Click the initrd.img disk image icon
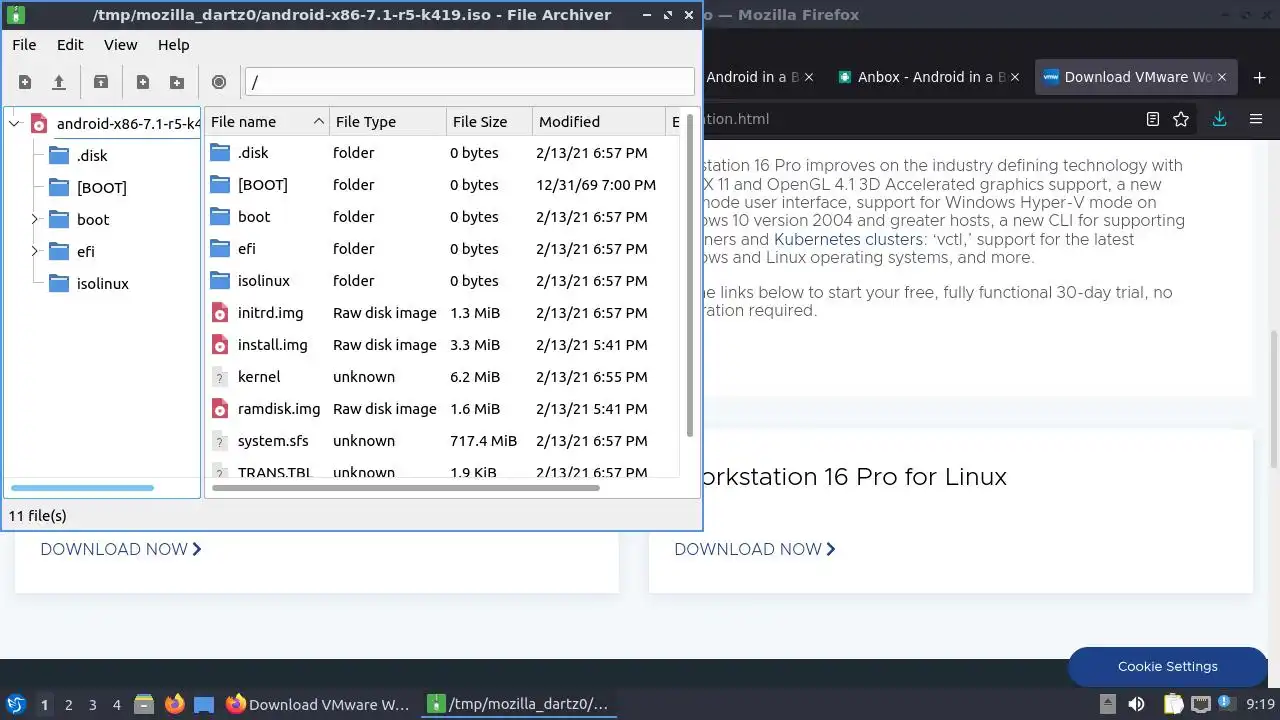Image resolution: width=1280 pixels, height=720 pixels. (x=220, y=313)
